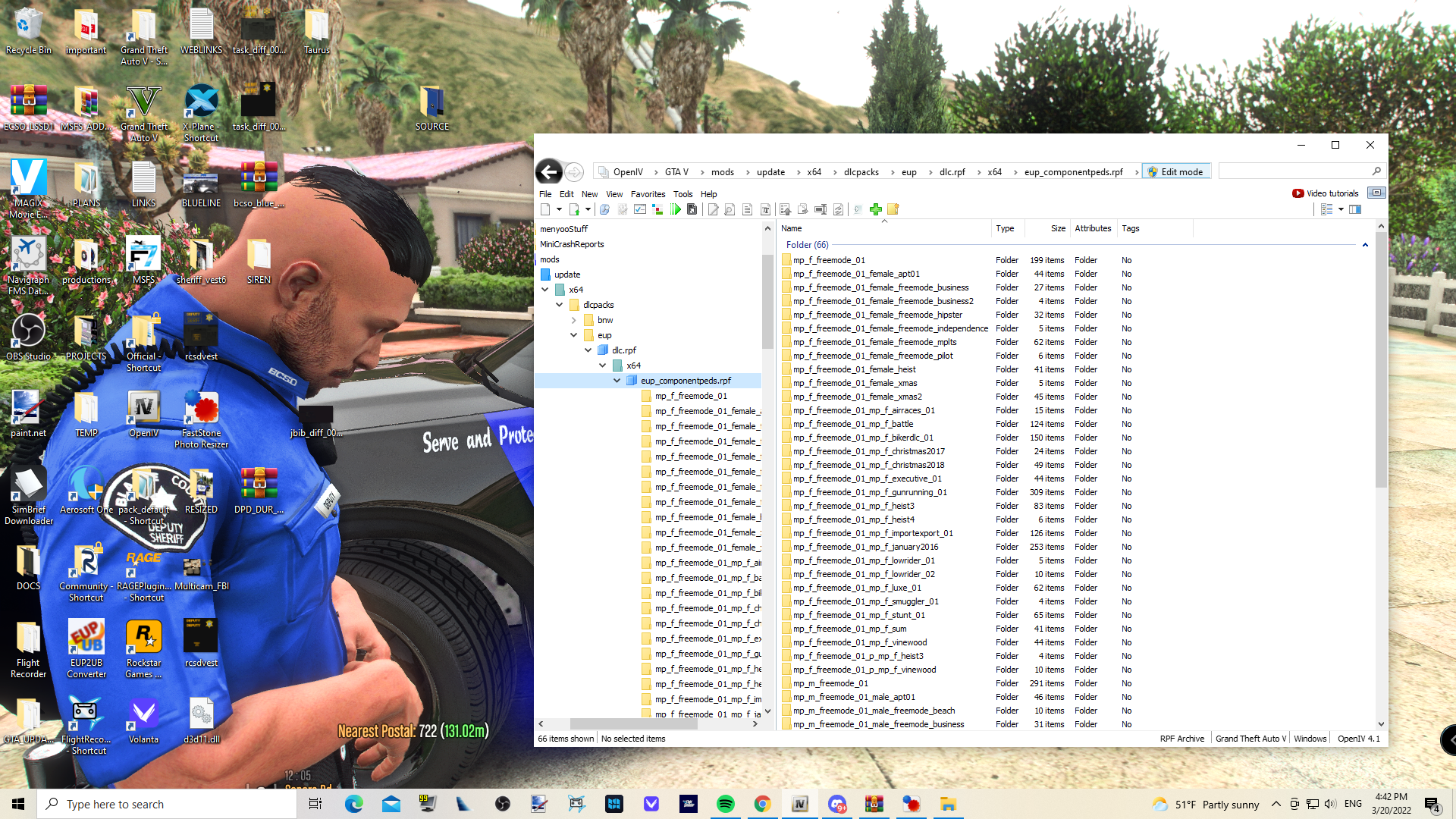Select the mp_f_freemode_01_mp_f_heist3 folder row
Screen dimensions: 1456x819
pyautogui.click(x=853, y=506)
